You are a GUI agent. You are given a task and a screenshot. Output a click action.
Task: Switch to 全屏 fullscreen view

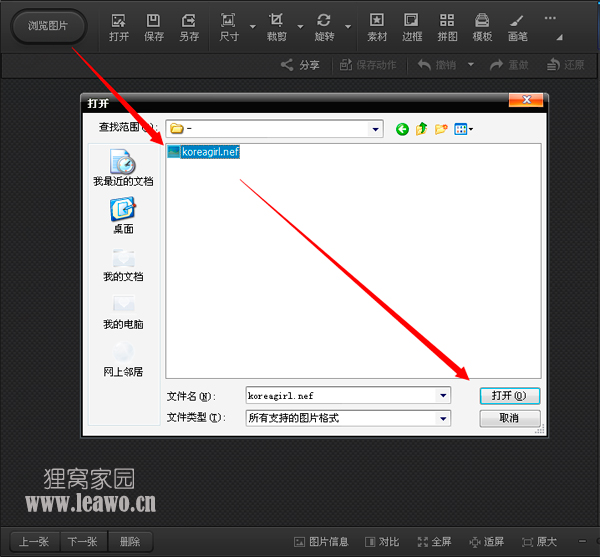click(x=434, y=542)
